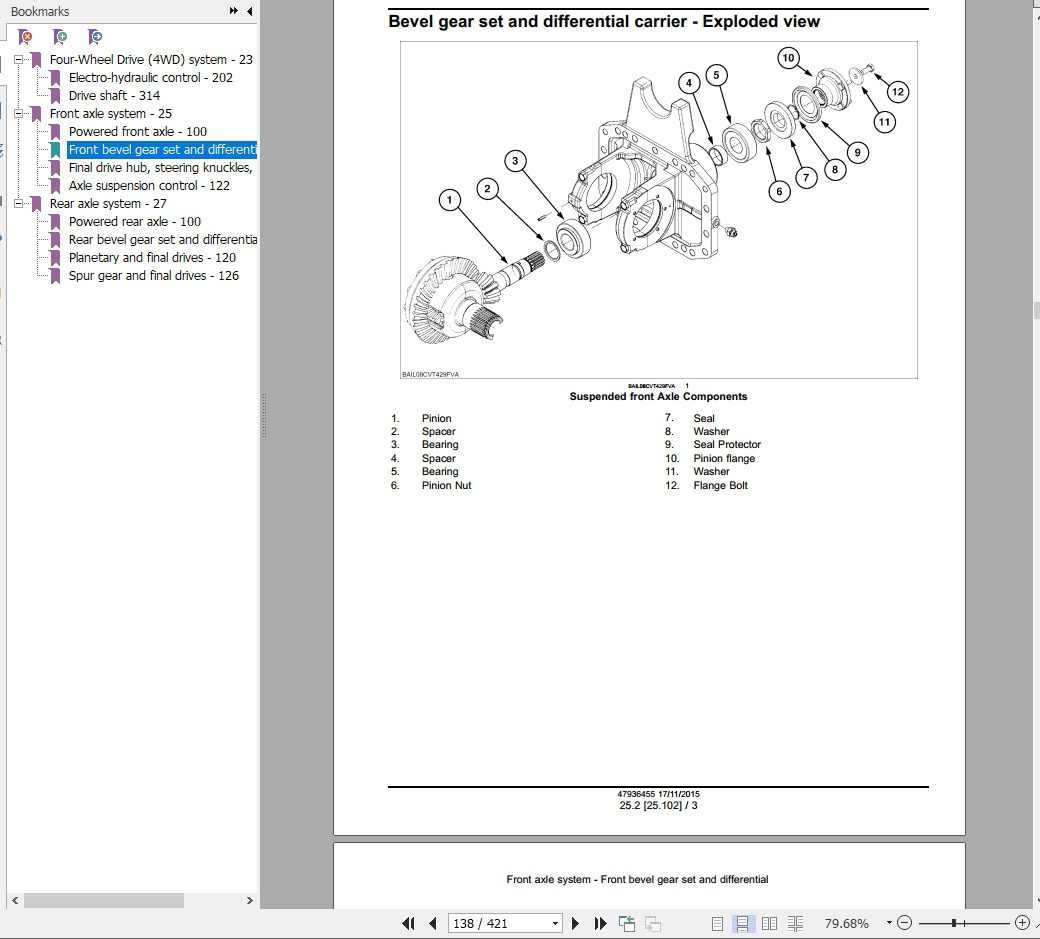The width and height of the screenshot is (1040, 939).
Task: Click the 'Pinion Nut' parts list entry
Action: pos(446,485)
